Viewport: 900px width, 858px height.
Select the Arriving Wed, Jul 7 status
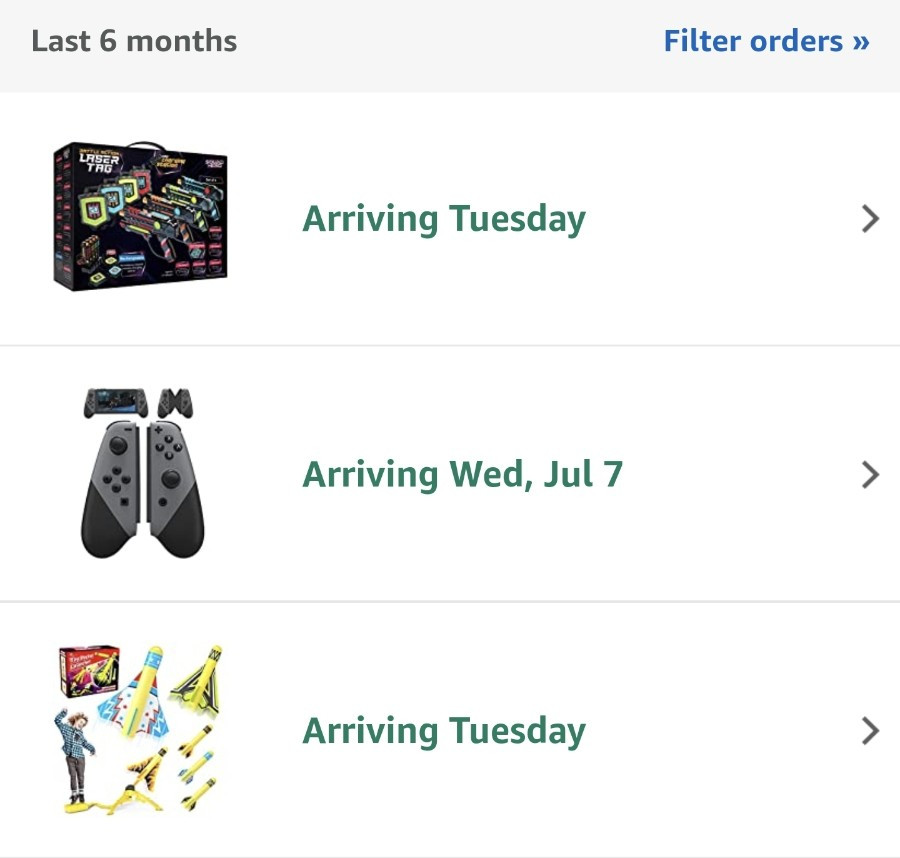462,475
